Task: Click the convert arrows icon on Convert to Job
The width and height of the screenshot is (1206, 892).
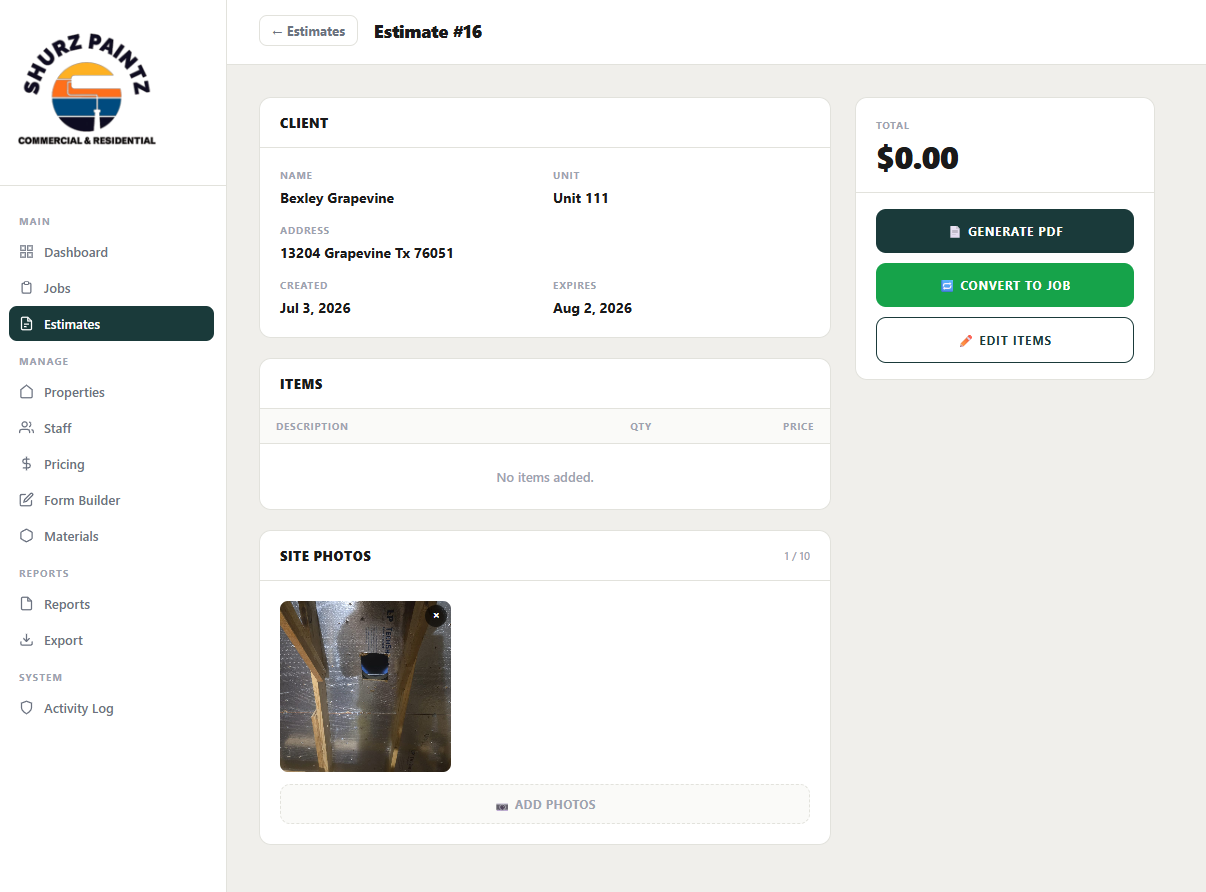Action: (x=947, y=285)
